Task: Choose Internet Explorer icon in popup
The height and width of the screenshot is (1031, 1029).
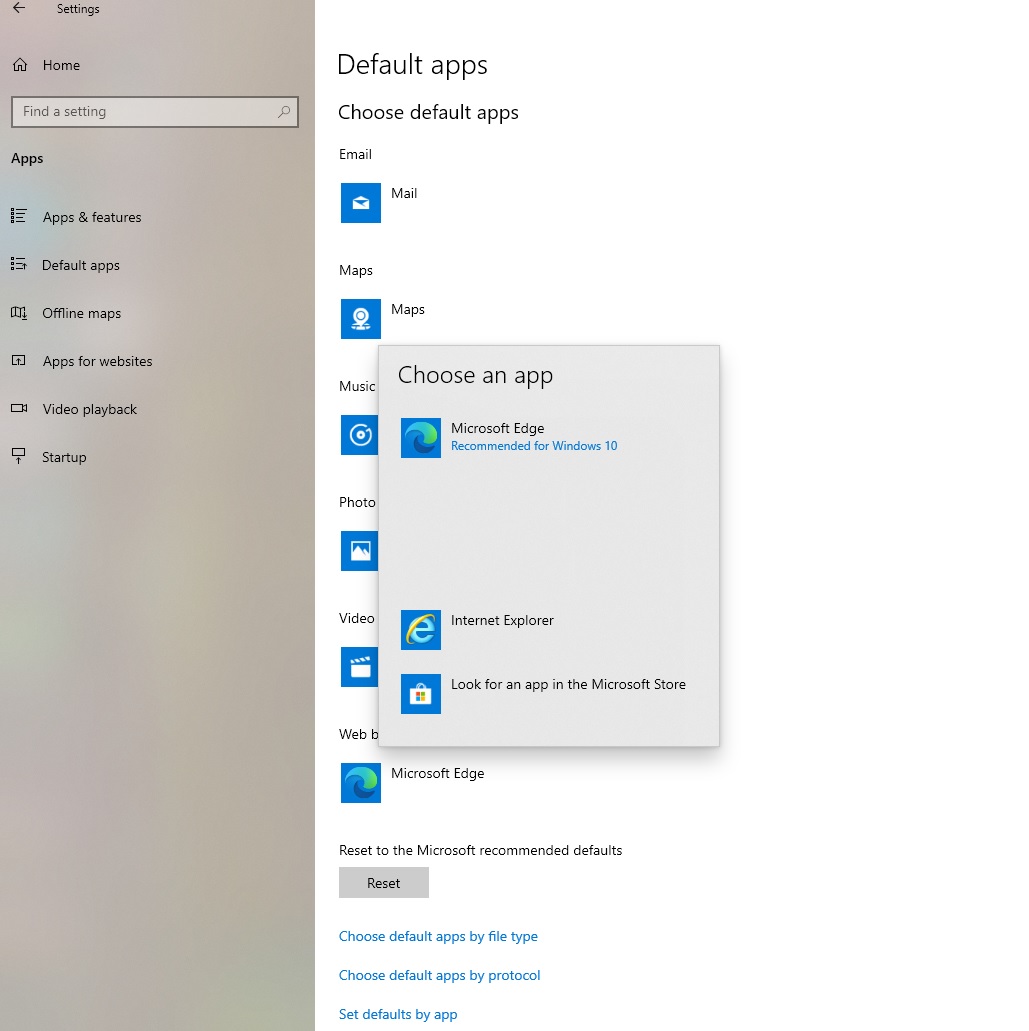Action: [421, 630]
